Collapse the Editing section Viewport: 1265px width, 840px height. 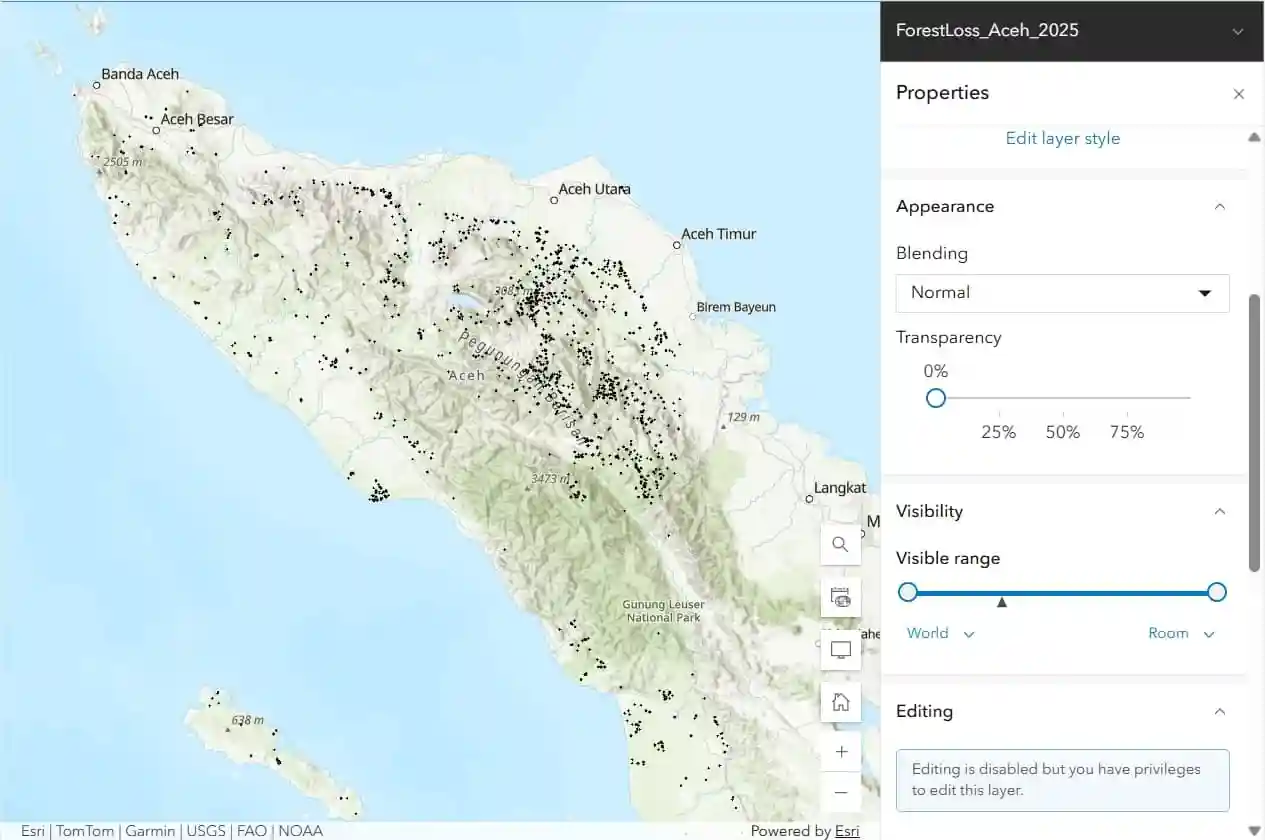(x=1219, y=711)
